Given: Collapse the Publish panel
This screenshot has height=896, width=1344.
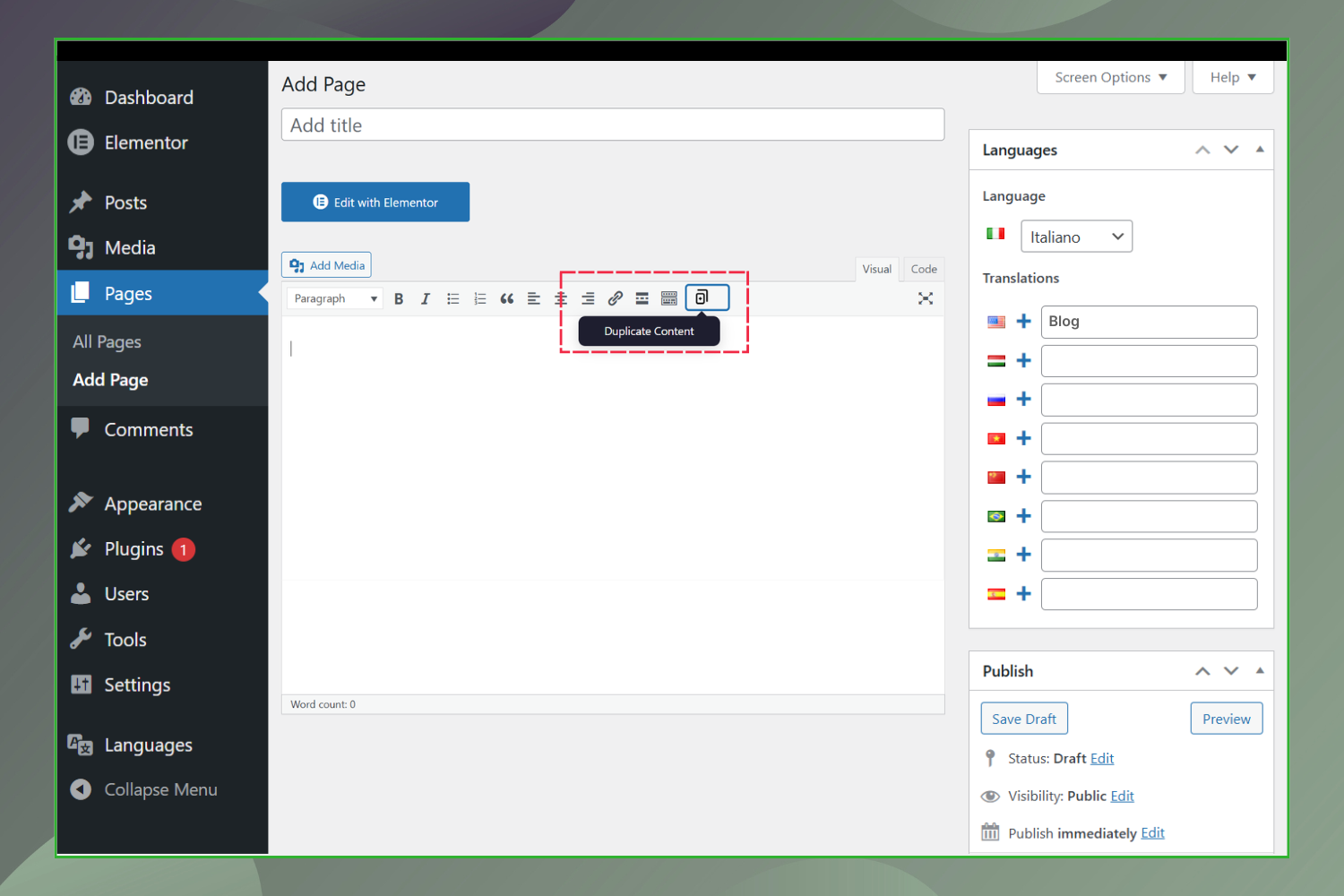Looking at the screenshot, I should (1260, 670).
